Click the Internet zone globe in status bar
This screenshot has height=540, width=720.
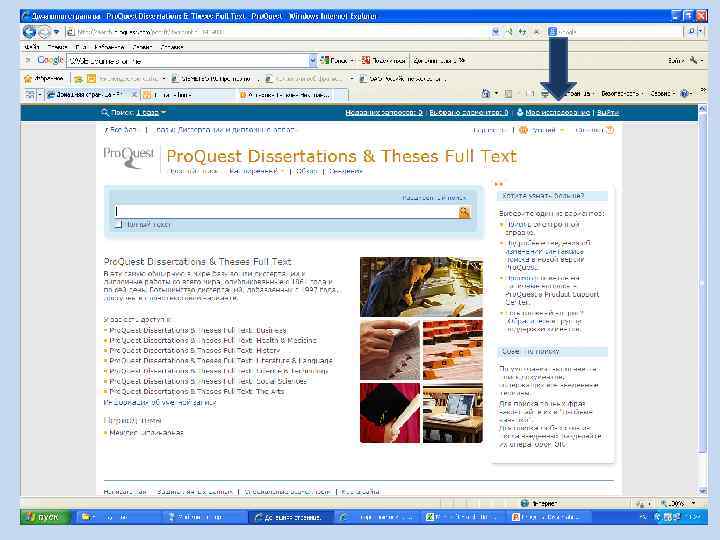pos(524,503)
